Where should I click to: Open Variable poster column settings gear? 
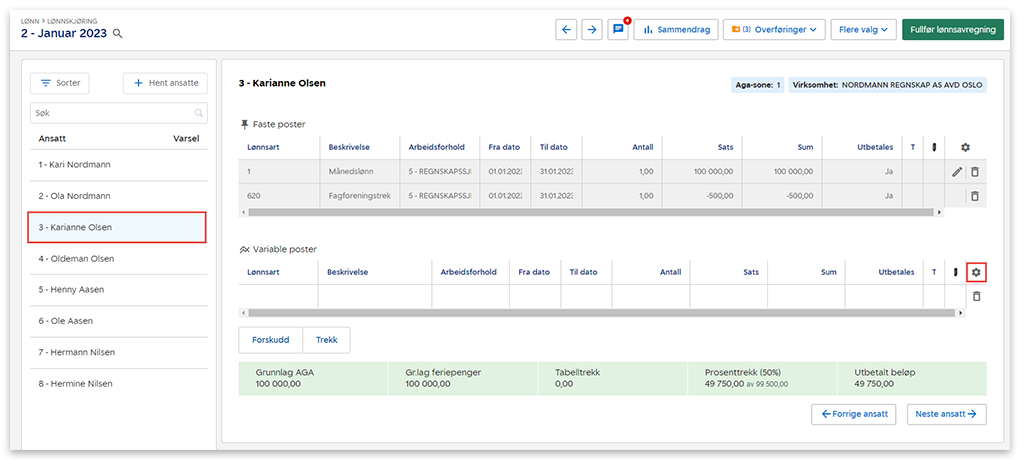977,272
